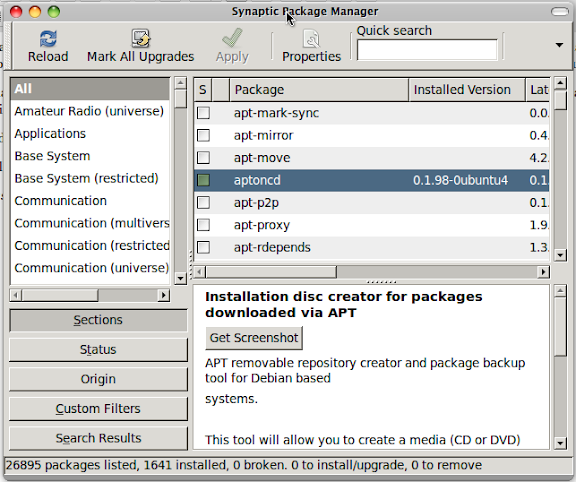The image size is (576, 482).
Task: Click sections list scroll left arrow
Action: click(x=15, y=295)
